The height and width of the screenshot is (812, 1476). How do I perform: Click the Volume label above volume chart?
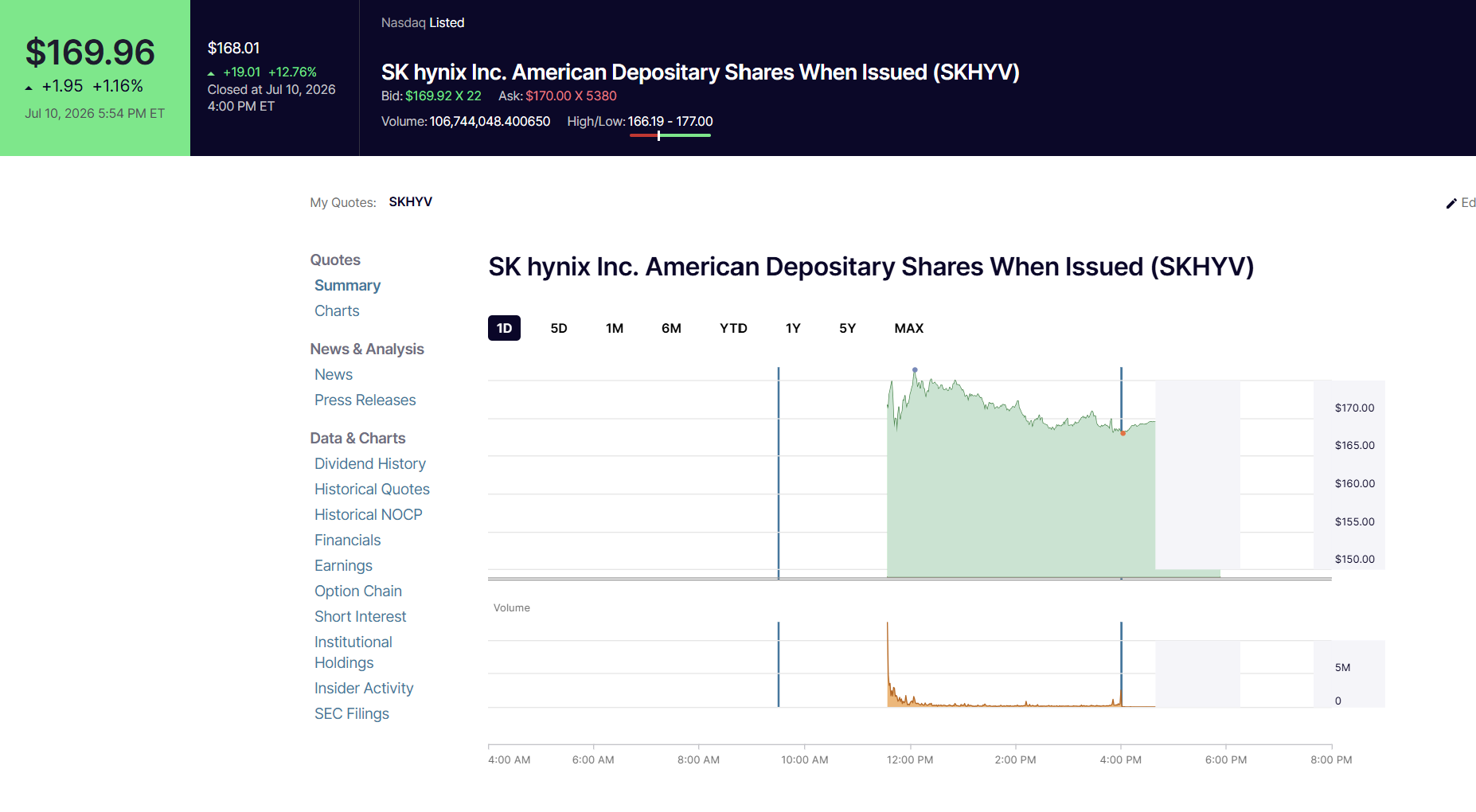[511, 607]
